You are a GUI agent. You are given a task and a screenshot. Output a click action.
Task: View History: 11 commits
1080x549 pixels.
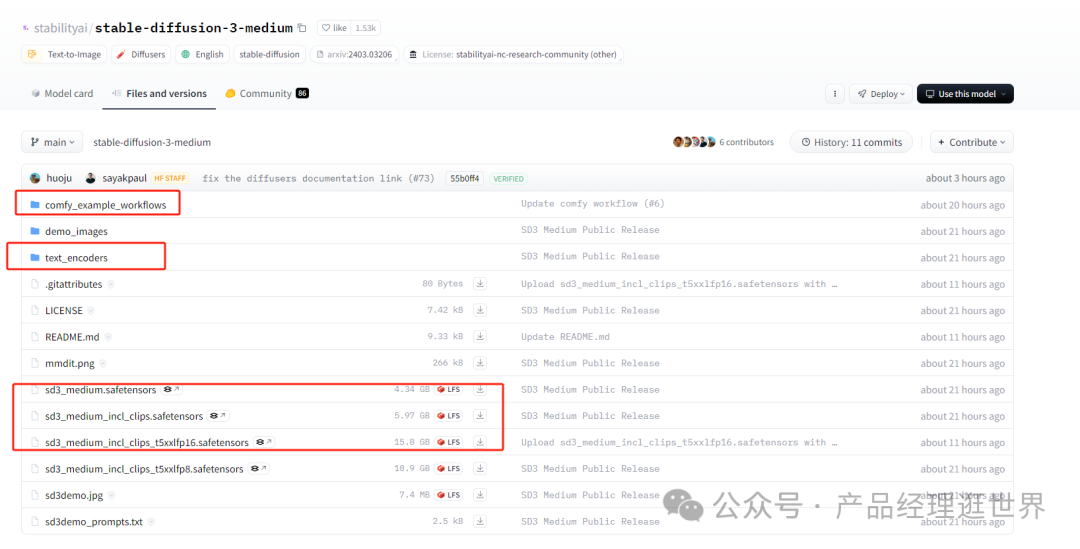[851, 142]
